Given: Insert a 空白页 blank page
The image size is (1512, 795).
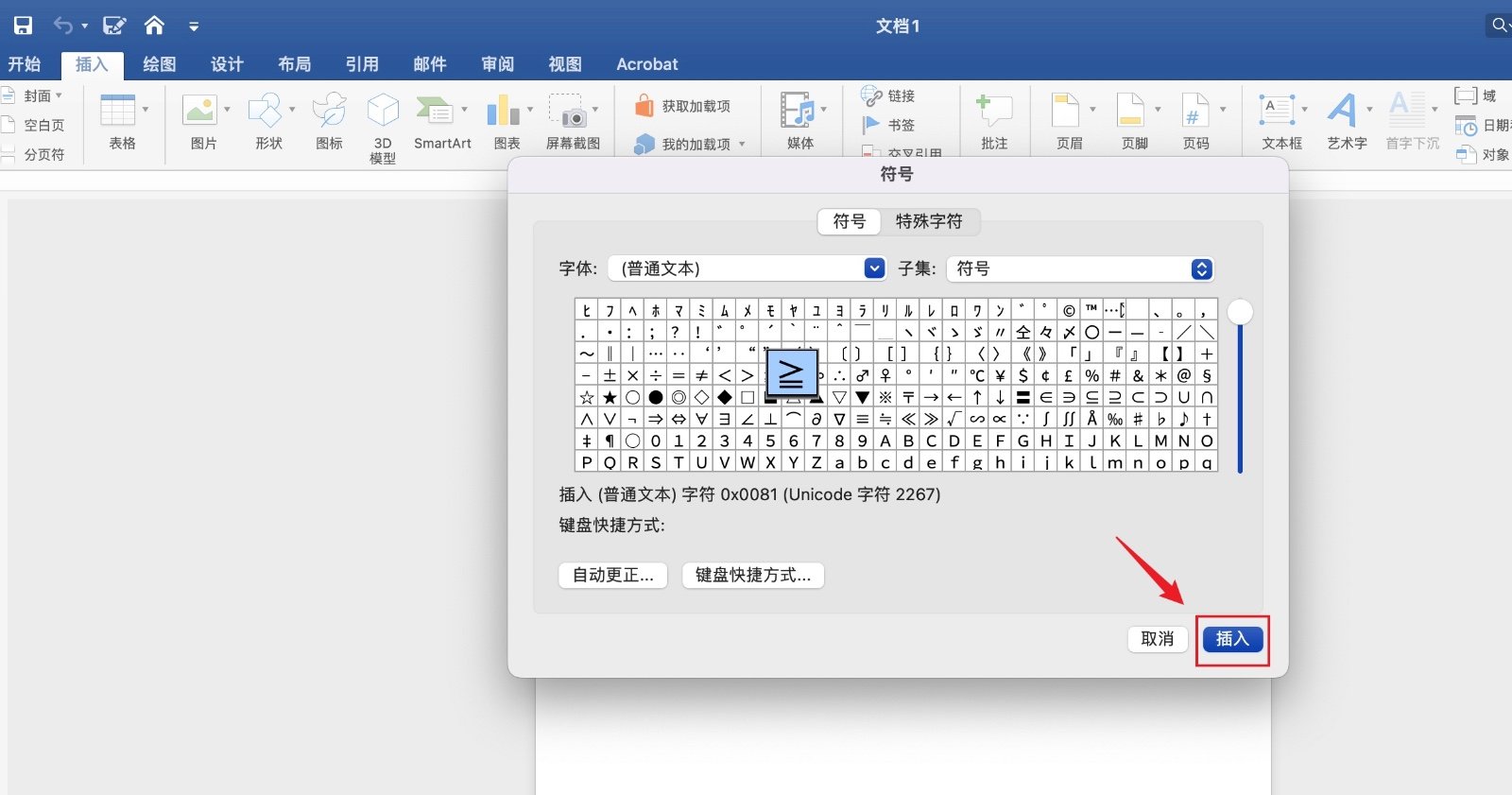Looking at the screenshot, I should [34, 125].
